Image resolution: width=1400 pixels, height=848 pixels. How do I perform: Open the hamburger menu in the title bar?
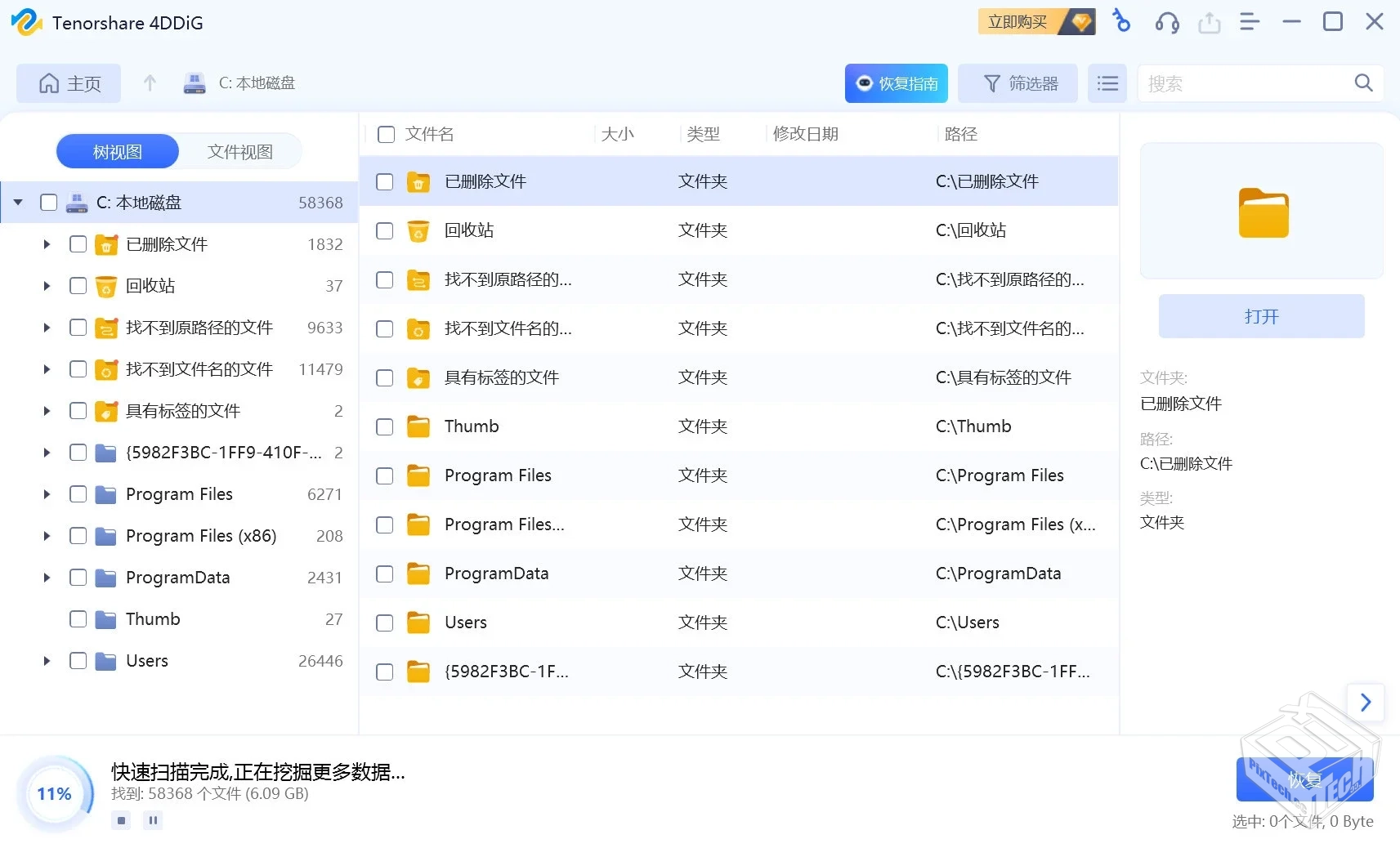tap(1250, 22)
